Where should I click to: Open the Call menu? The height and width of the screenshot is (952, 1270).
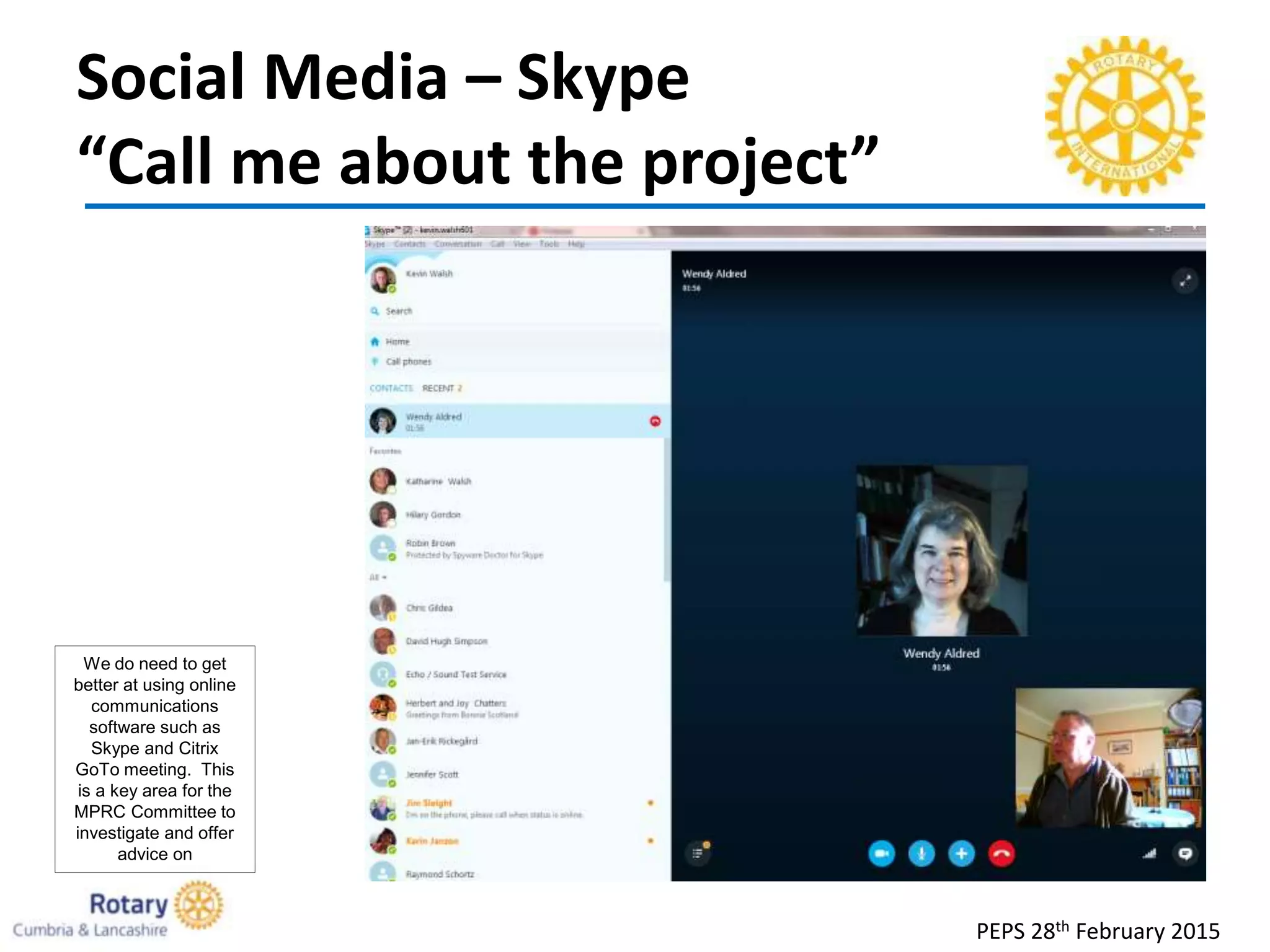[x=497, y=244]
